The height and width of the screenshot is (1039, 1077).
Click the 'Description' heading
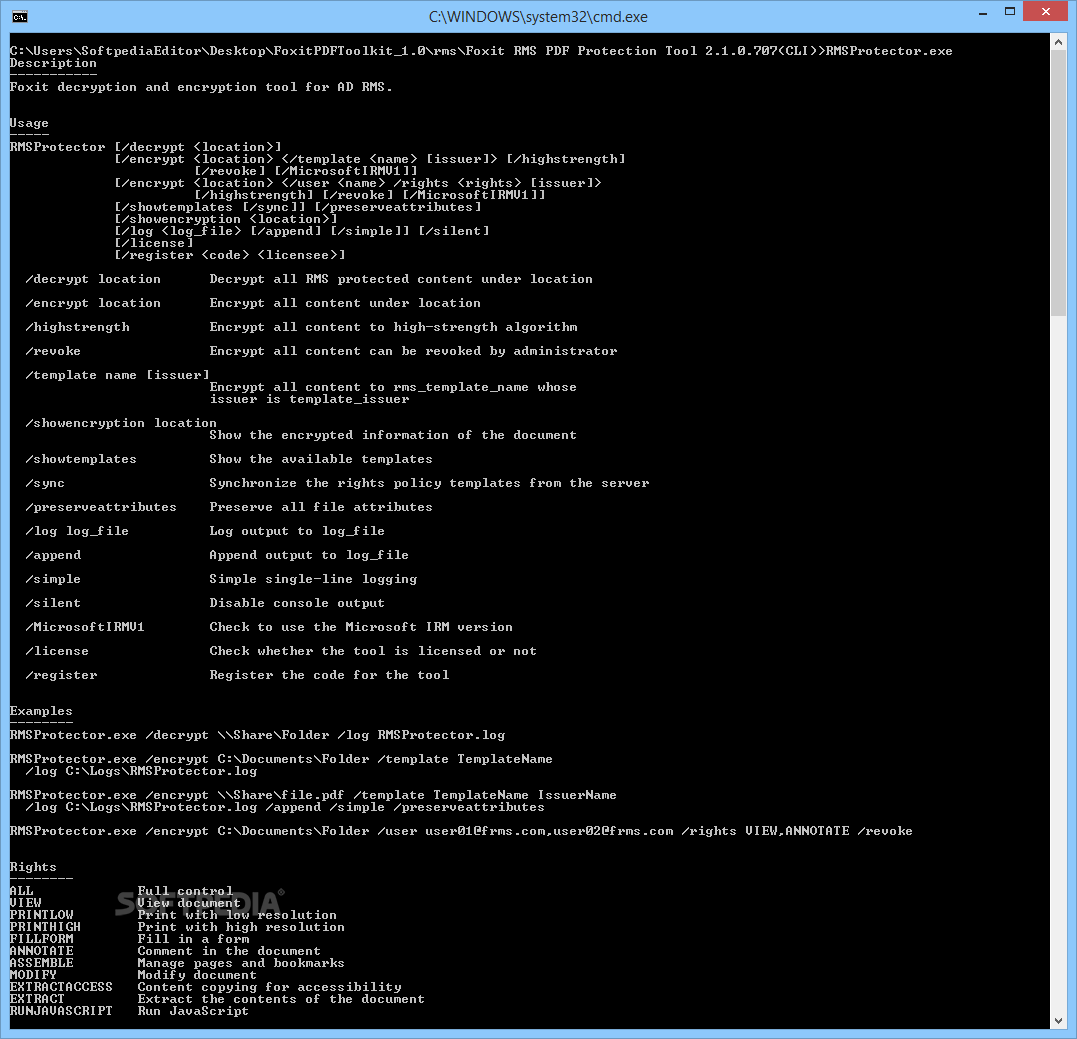tap(53, 63)
